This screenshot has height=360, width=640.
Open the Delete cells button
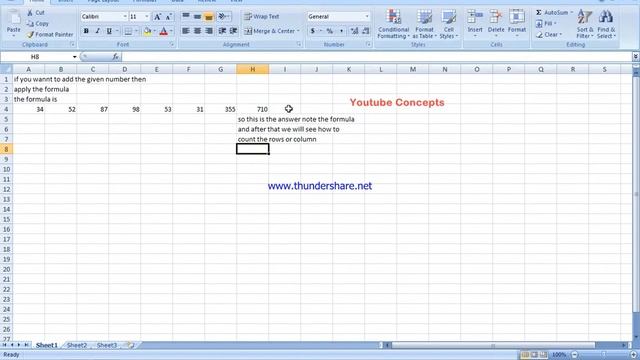point(496,24)
